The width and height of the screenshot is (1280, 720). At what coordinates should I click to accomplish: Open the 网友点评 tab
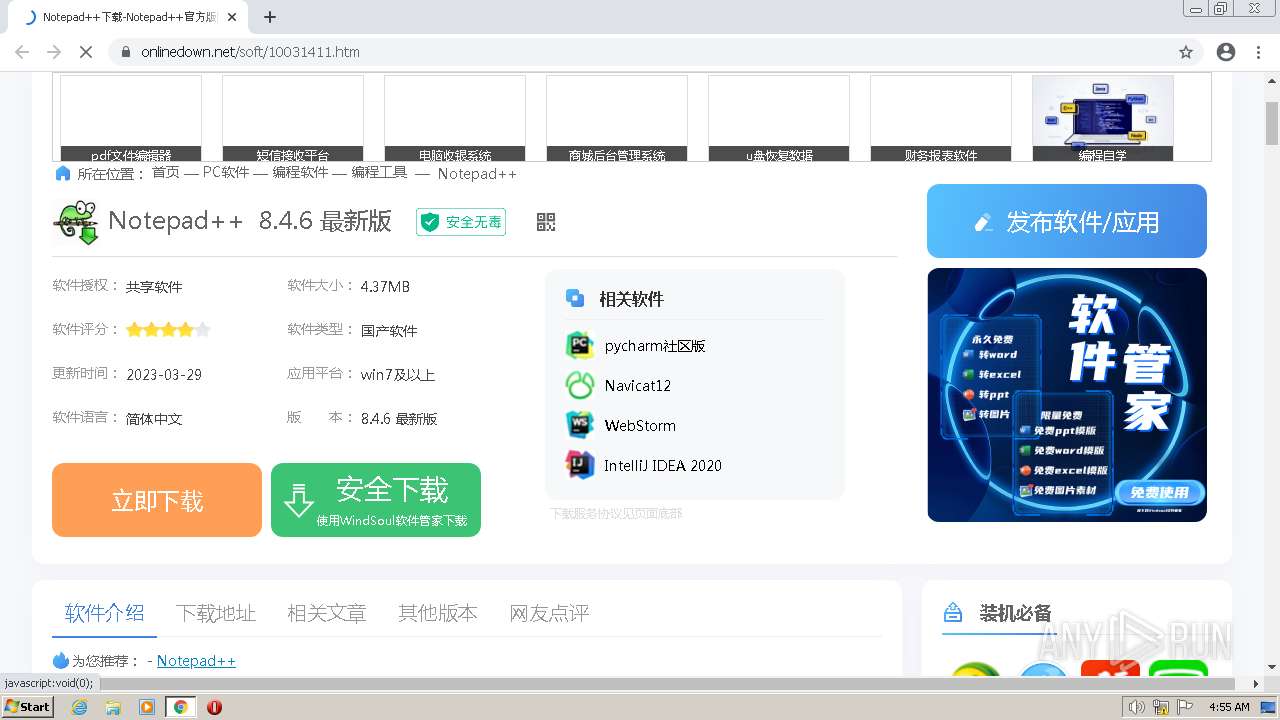pyautogui.click(x=549, y=613)
